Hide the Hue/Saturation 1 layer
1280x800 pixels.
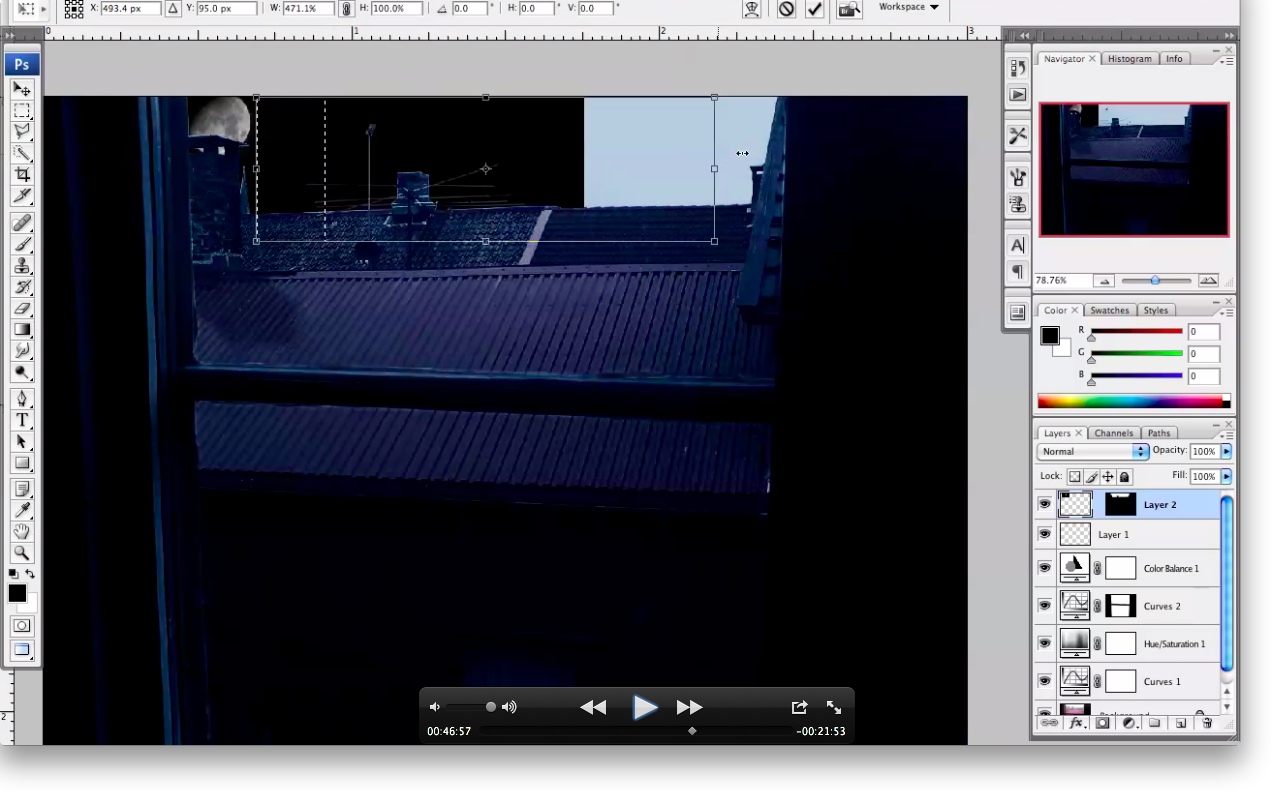click(1045, 643)
